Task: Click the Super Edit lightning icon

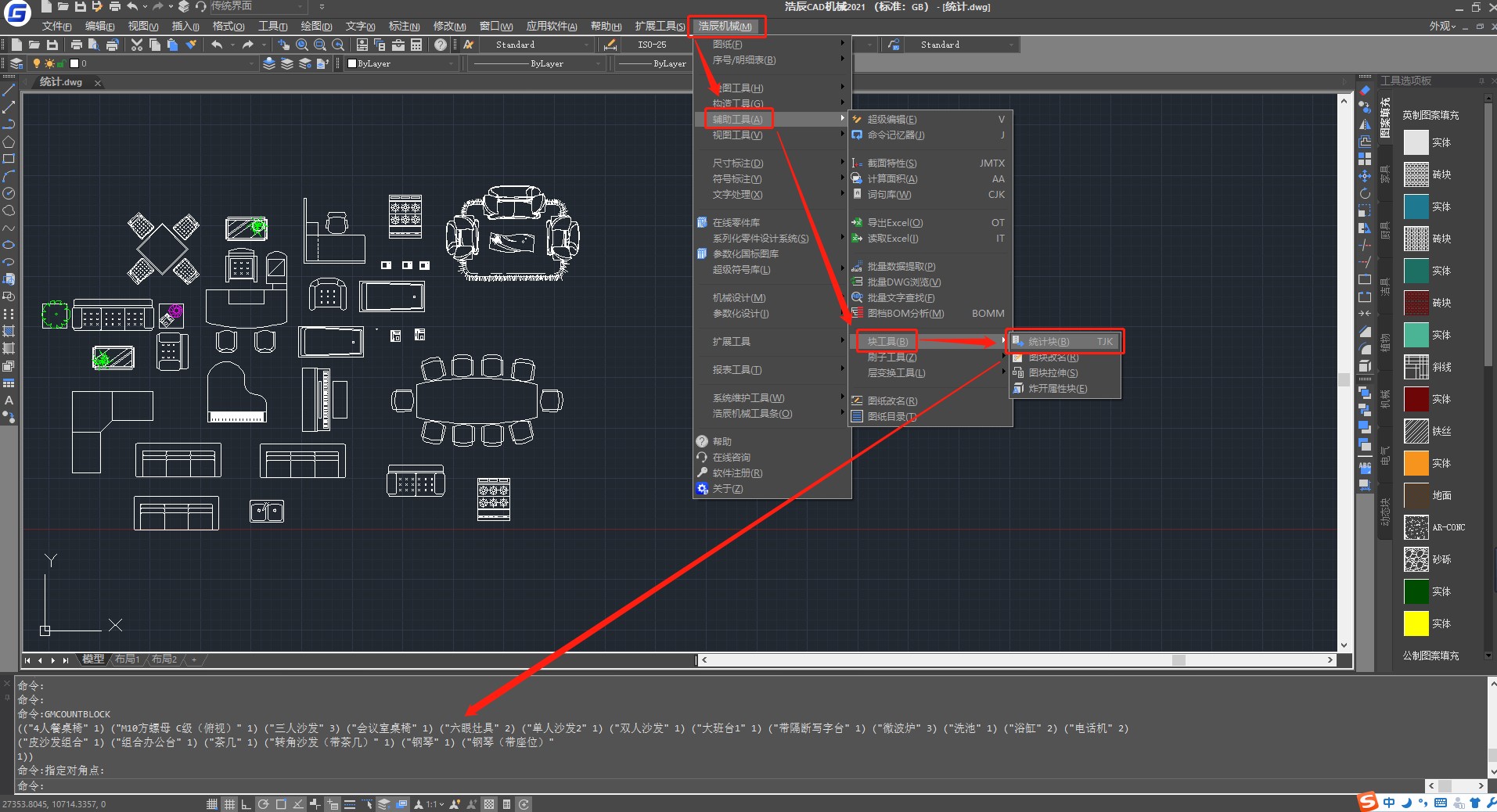Action: (x=857, y=120)
